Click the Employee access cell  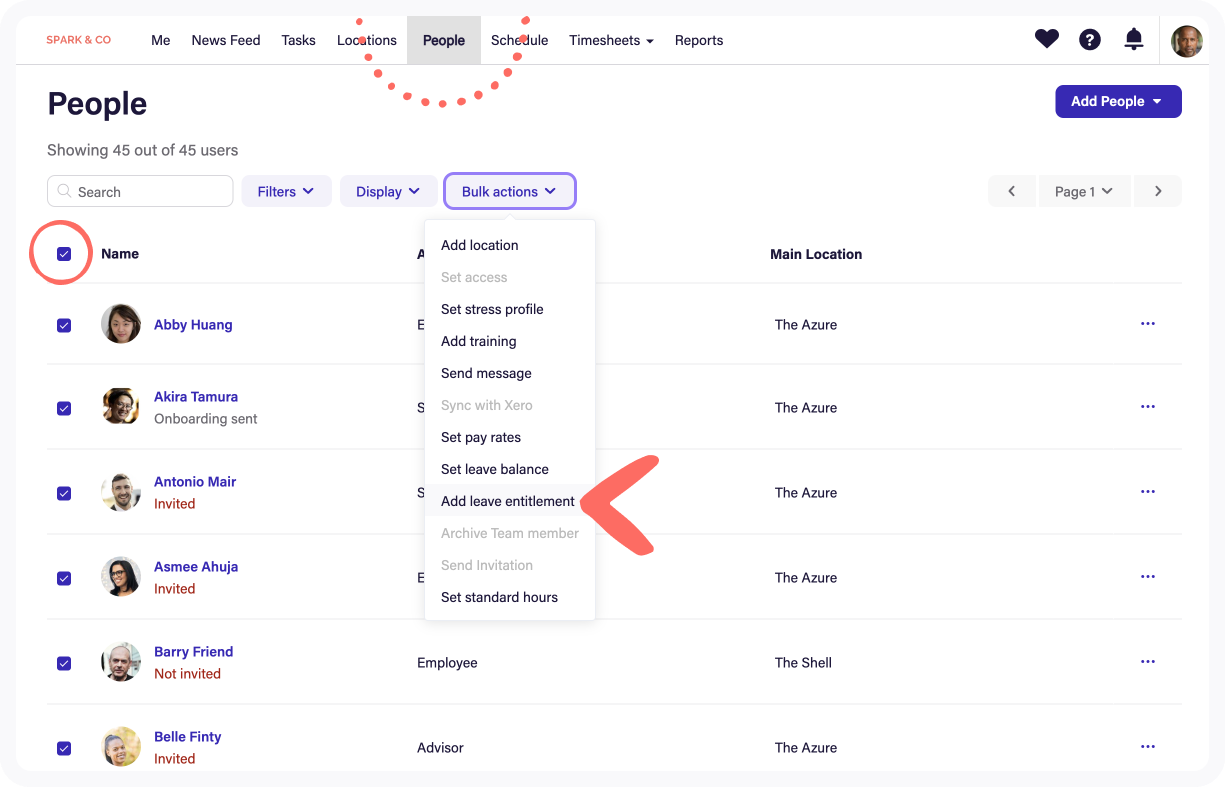[447, 662]
